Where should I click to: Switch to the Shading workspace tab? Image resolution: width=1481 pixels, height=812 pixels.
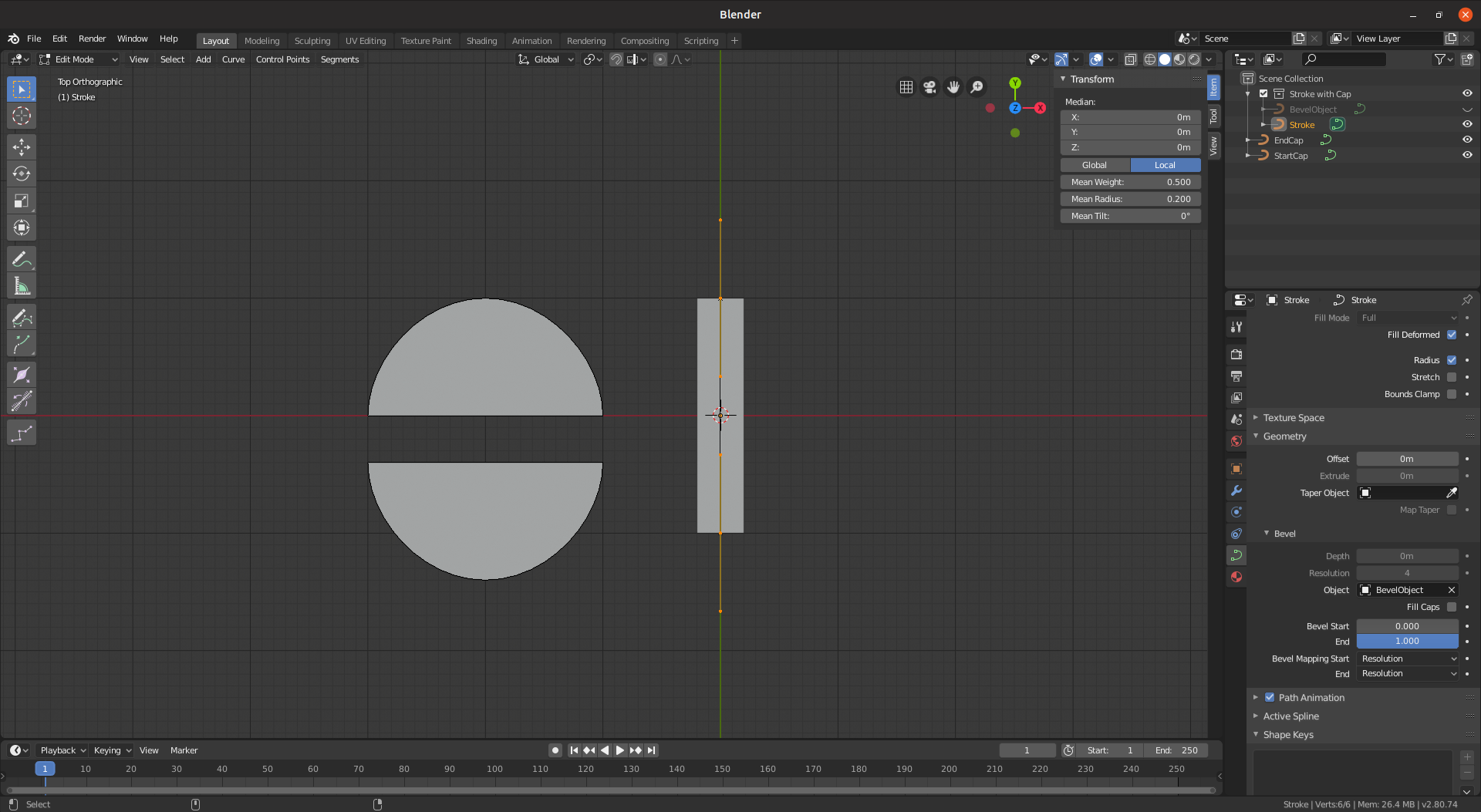(x=481, y=41)
